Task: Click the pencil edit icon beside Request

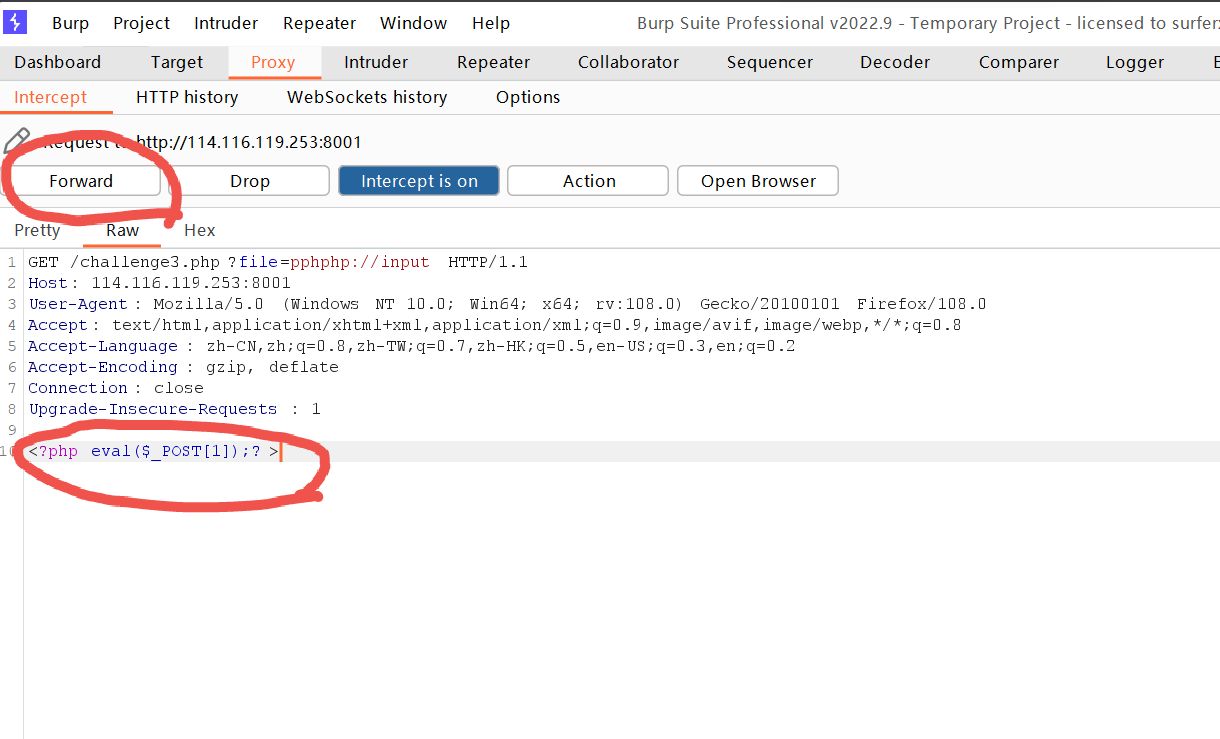Action: coord(17,140)
